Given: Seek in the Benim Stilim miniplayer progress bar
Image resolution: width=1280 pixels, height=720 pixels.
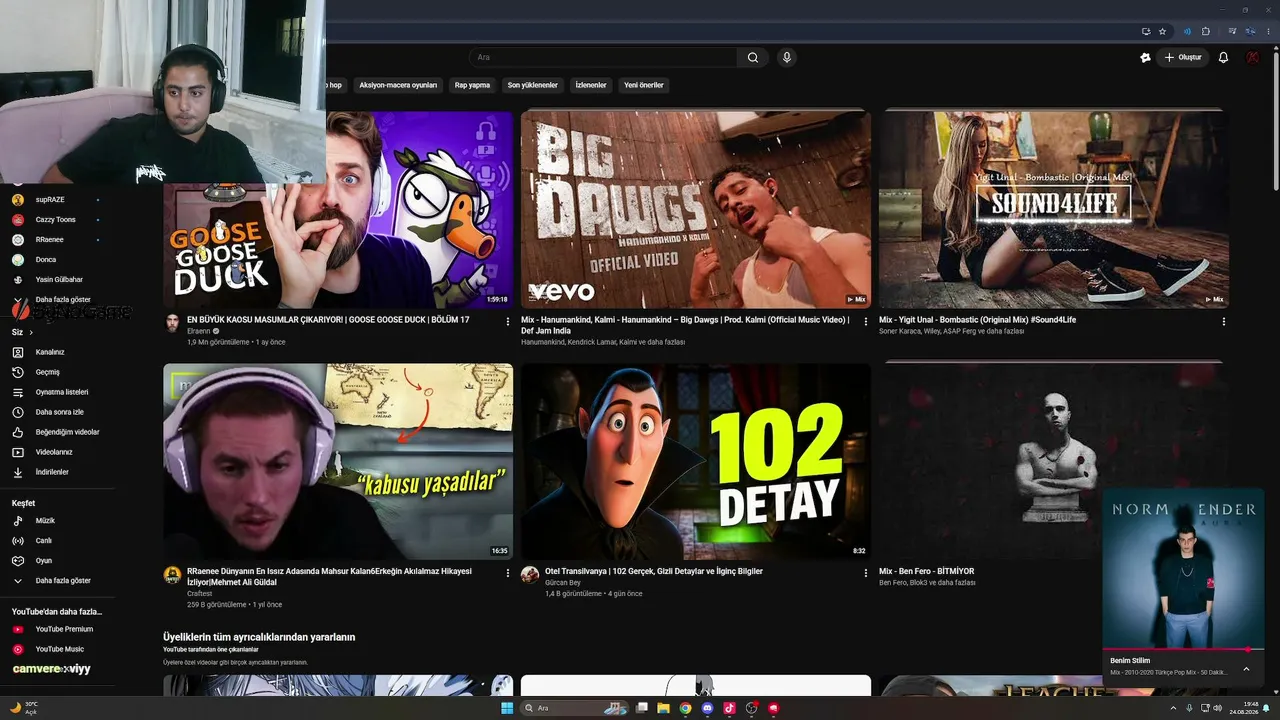Looking at the screenshot, I should [x=1182, y=650].
